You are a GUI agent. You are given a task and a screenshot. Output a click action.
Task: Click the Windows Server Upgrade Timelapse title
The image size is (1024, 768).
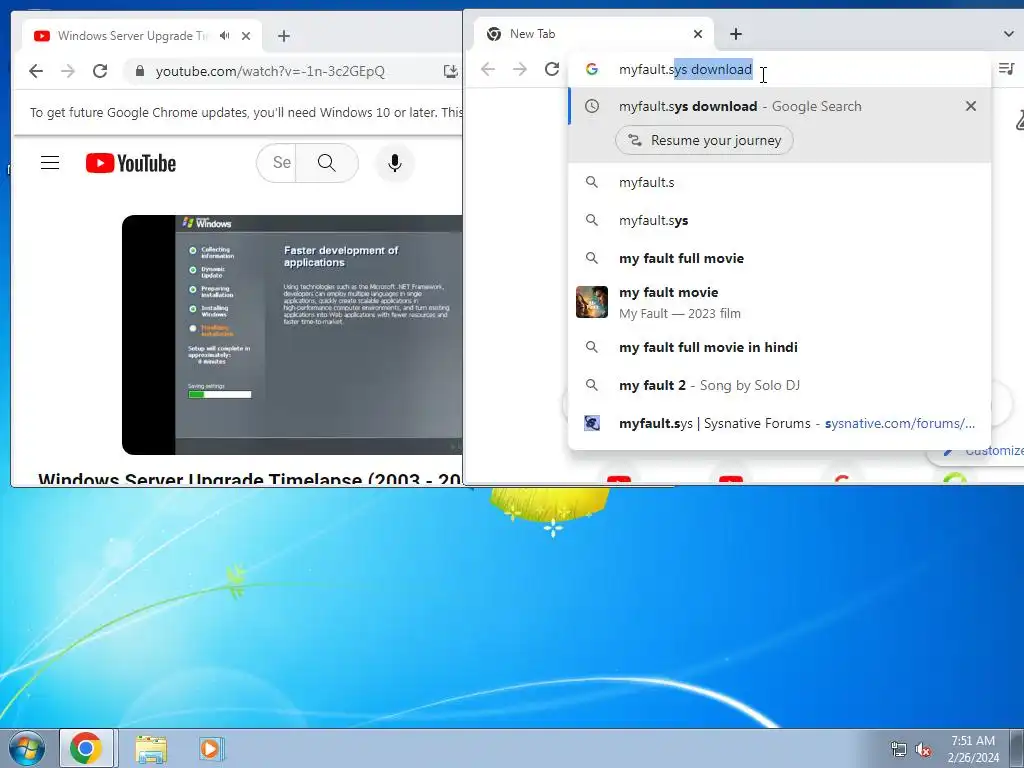[x=250, y=479]
